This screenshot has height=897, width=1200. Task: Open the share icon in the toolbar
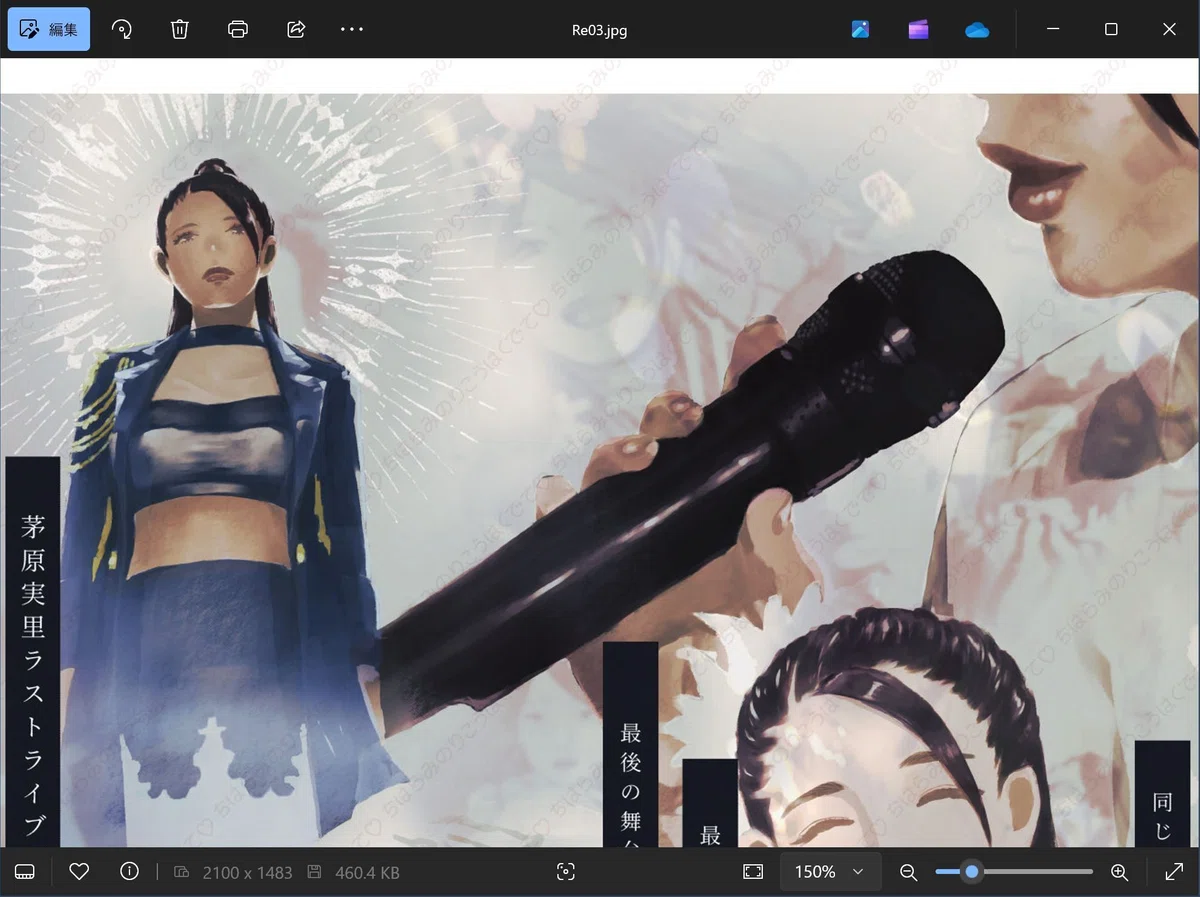(296, 29)
